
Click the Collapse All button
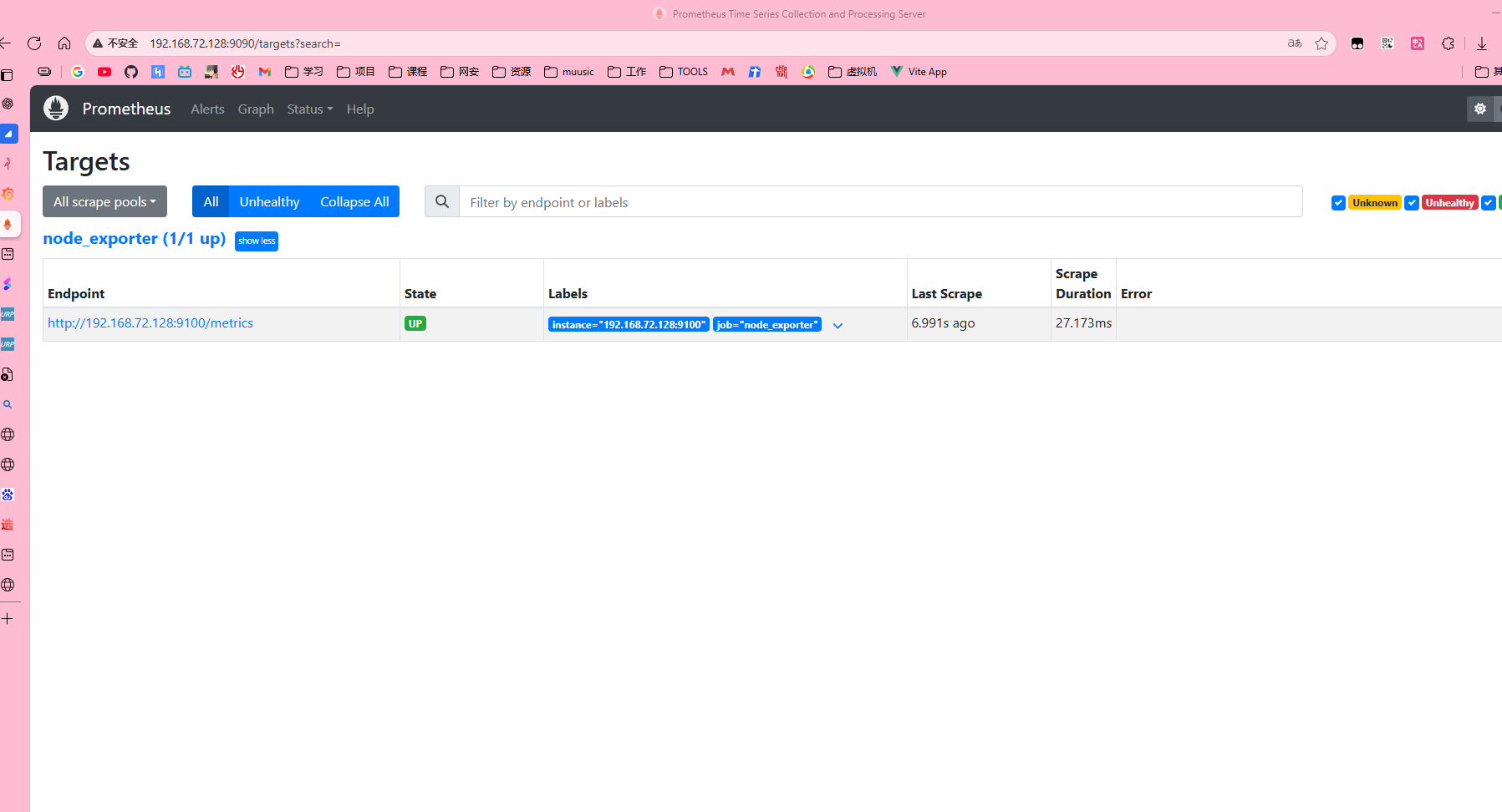point(354,201)
